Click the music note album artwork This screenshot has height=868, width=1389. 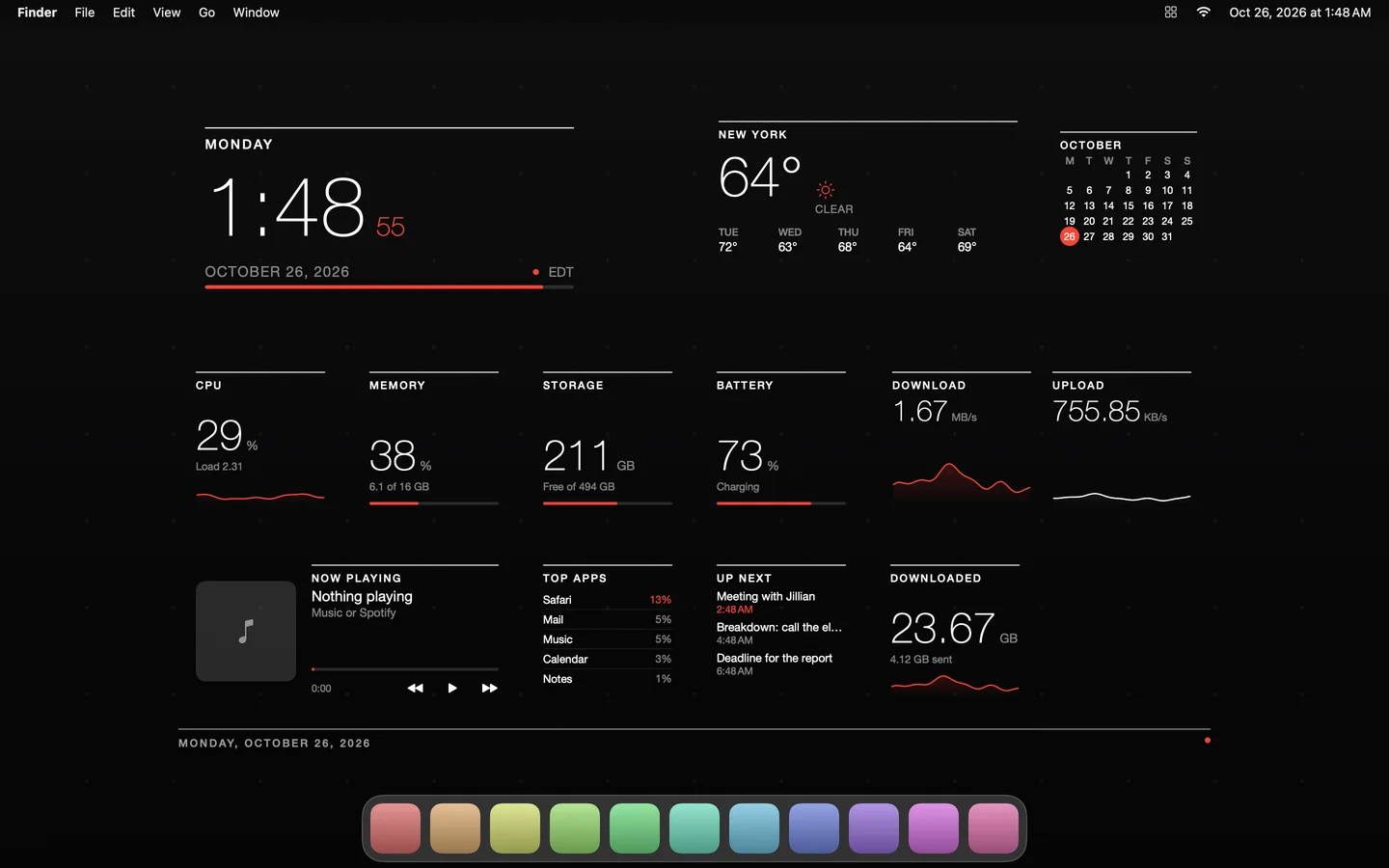click(x=246, y=631)
